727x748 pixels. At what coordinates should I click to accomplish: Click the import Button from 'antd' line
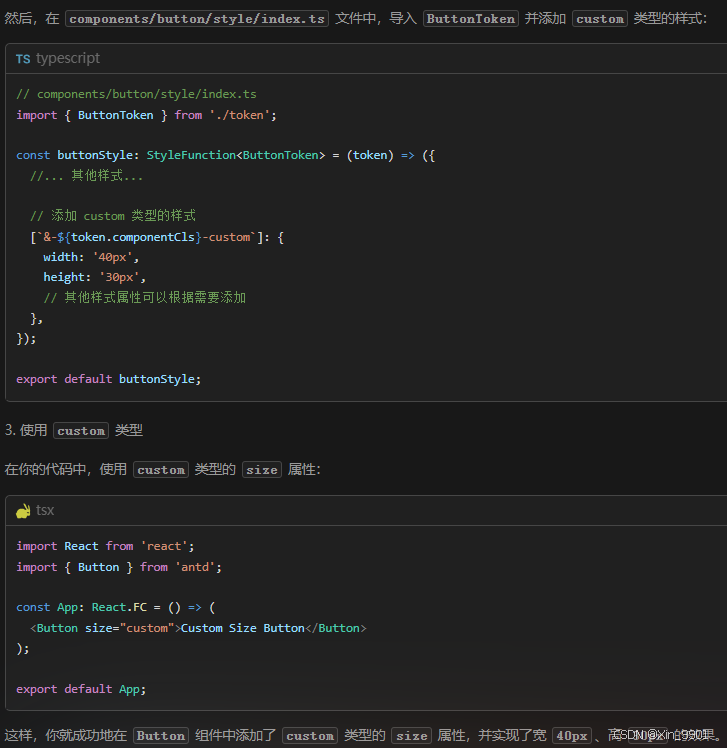point(119,567)
